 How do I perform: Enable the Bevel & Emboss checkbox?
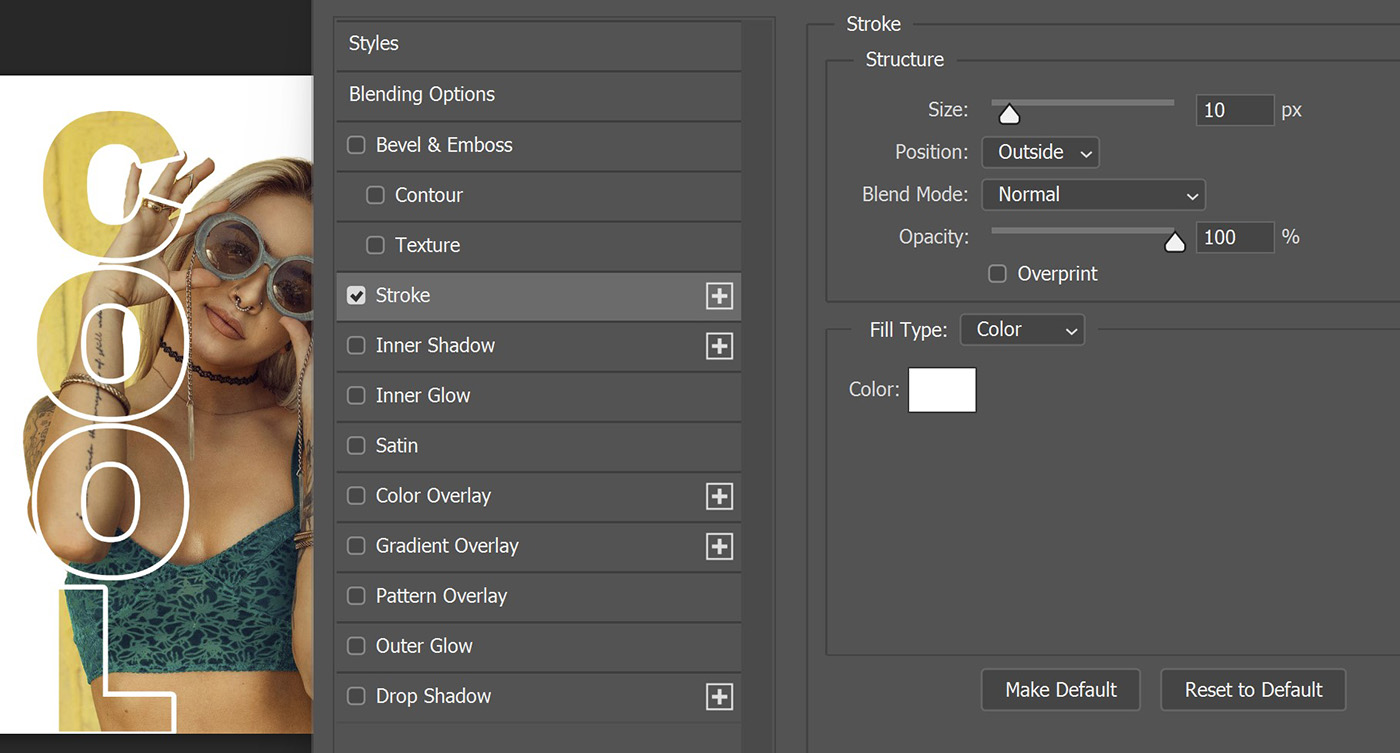[x=356, y=145]
